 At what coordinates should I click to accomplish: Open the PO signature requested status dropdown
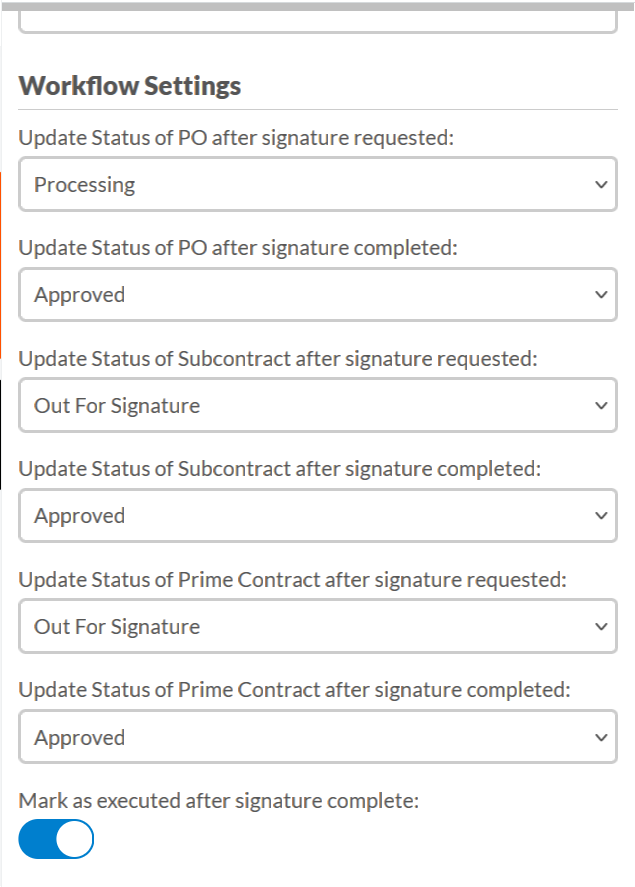click(317, 184)
